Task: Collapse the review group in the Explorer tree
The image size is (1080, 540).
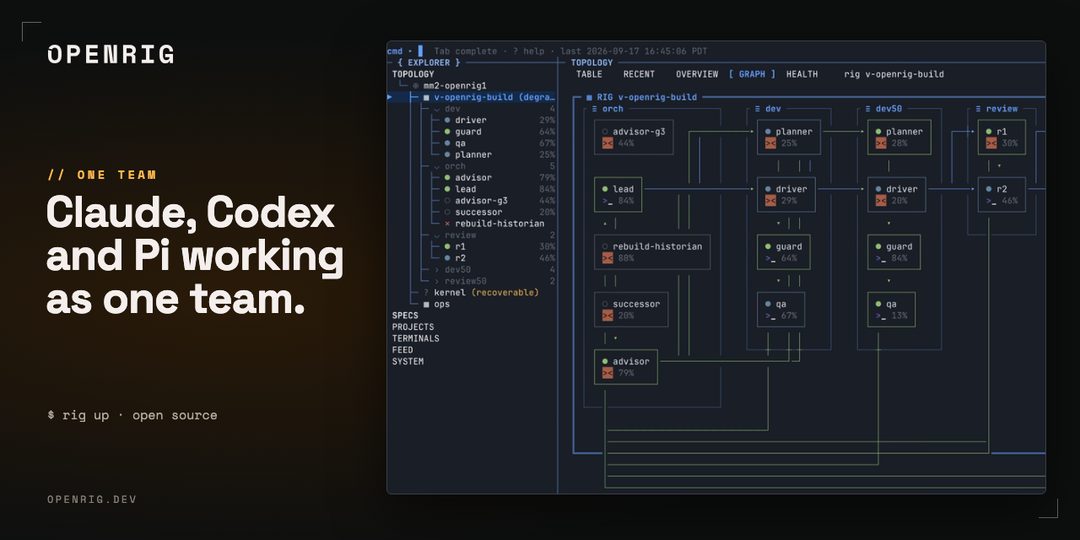Action: pos(437,236)
